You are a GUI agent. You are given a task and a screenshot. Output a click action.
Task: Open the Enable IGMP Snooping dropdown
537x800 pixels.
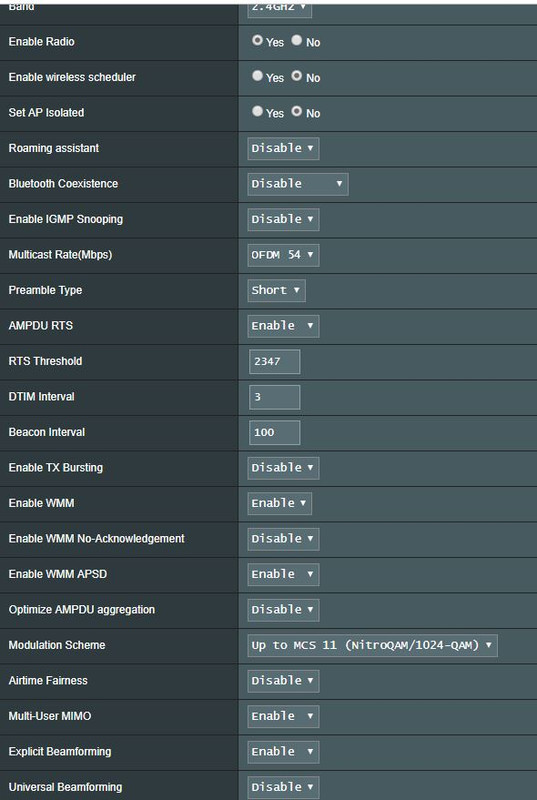(x=283, y=219)
